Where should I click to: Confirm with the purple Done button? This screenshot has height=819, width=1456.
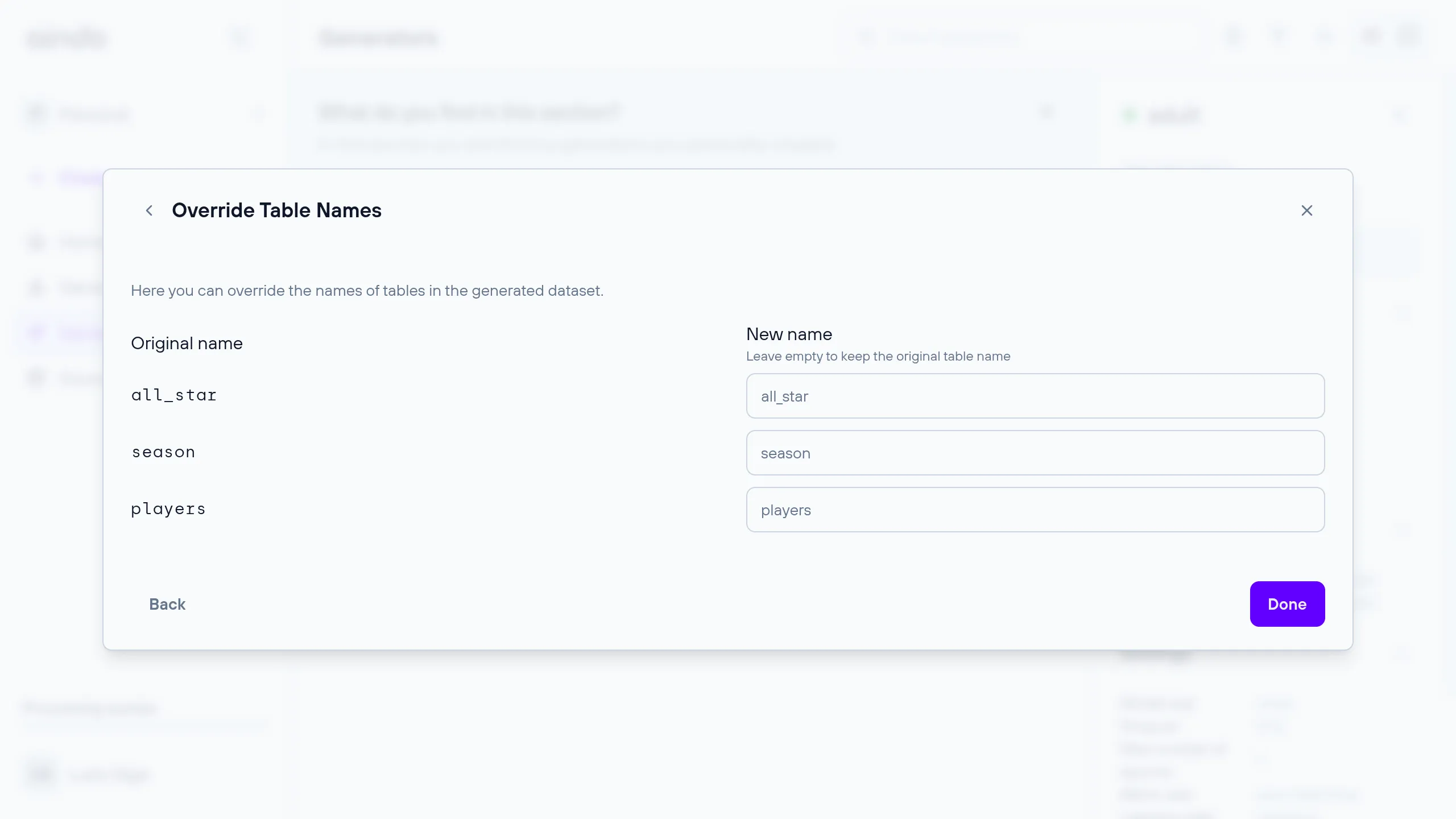click(1287, 604)
